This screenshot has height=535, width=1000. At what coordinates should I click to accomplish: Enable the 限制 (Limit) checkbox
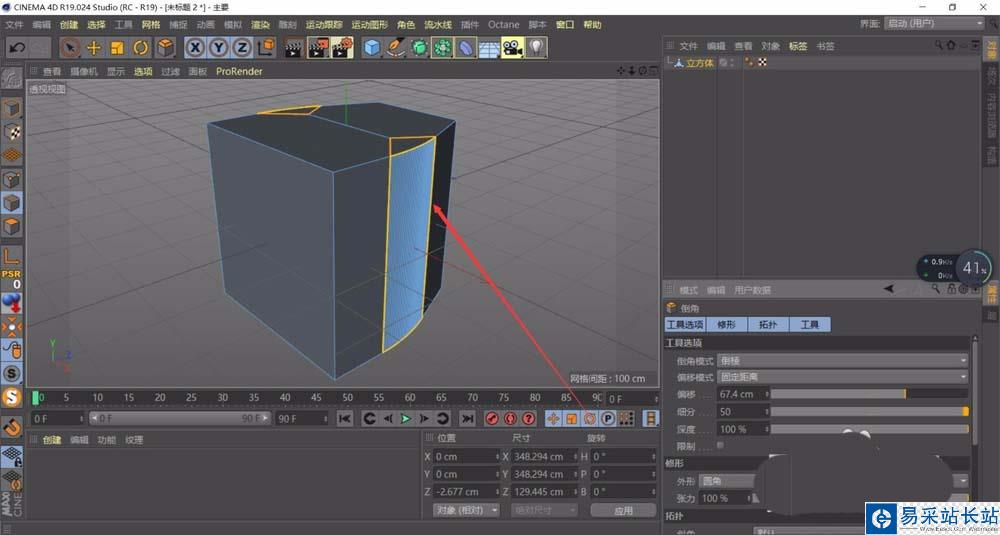click(720, 445)
